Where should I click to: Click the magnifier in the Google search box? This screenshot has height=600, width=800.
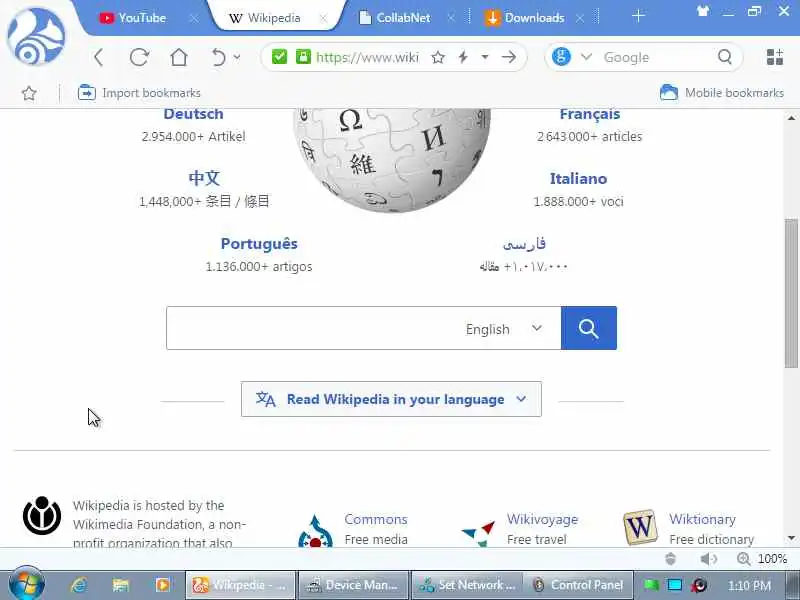pos(724,57)
